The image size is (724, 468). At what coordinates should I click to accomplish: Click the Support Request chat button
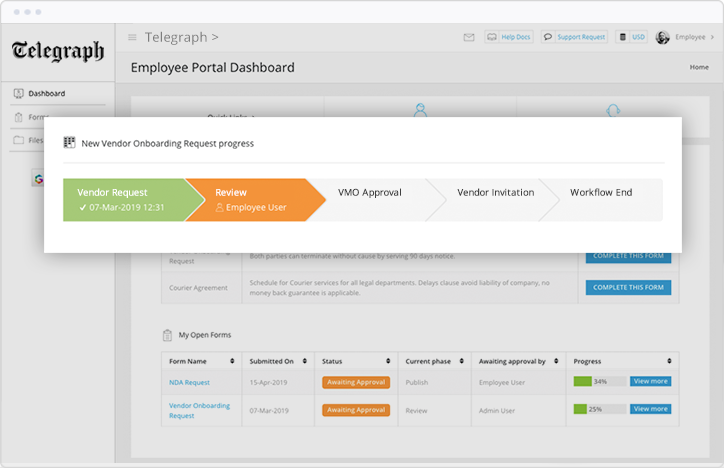pos(575,37)
